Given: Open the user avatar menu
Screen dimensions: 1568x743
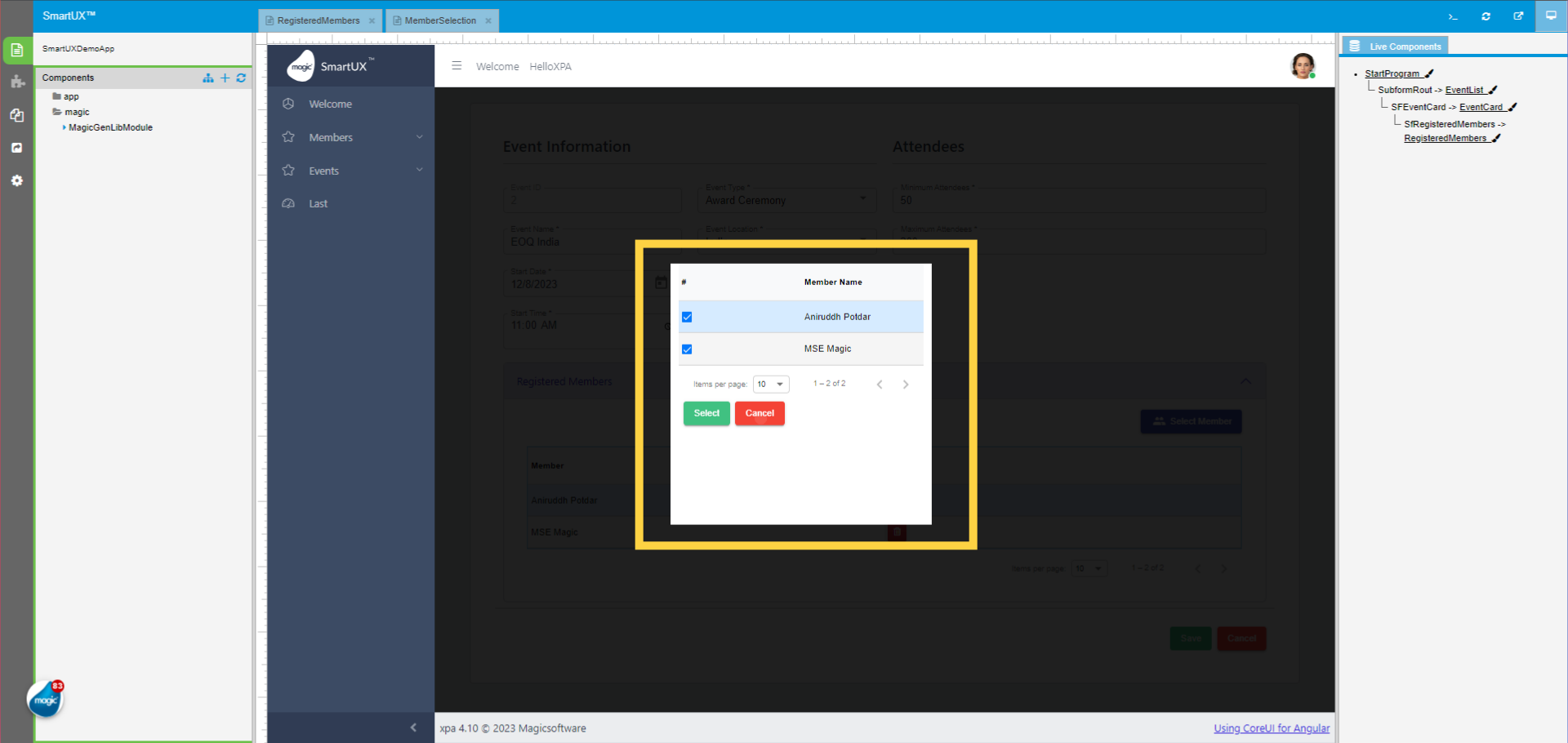Looking at the screenshot, I should [1303, 66].
